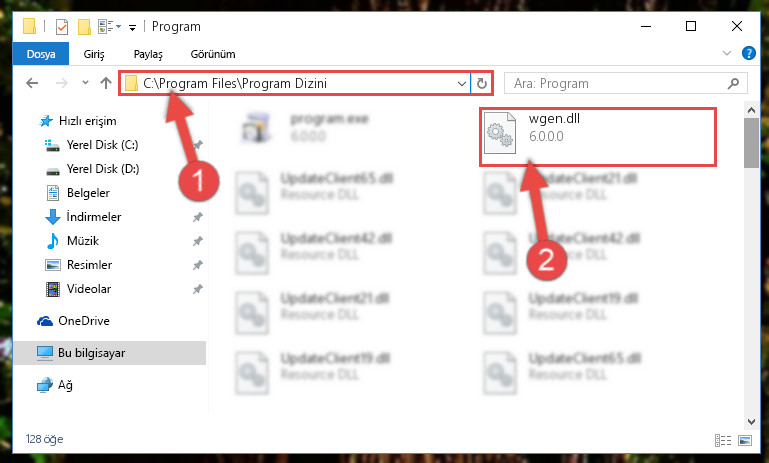
Task: Open the Paylaş tab
Action: (148, 54)
